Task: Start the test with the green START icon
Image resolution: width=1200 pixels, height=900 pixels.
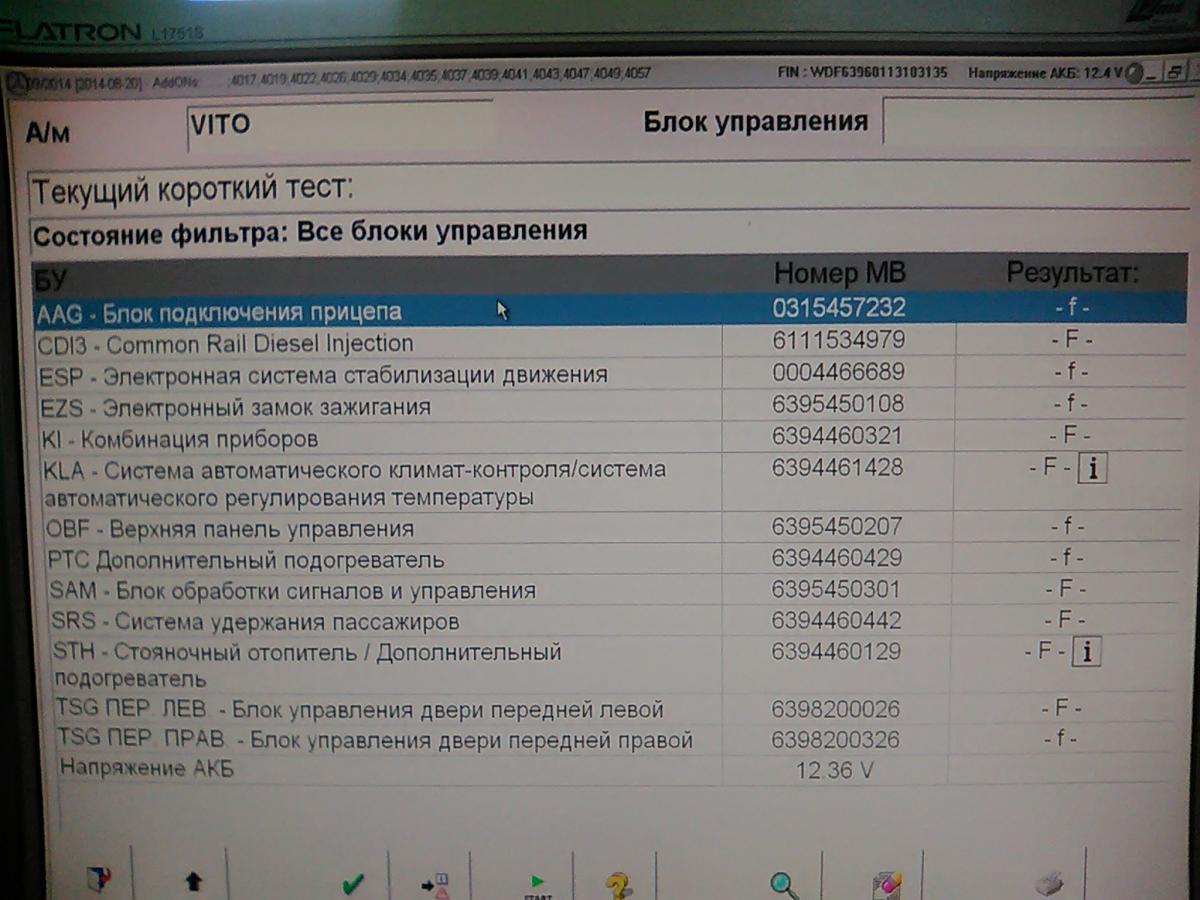Action: [x=538, y=885]
